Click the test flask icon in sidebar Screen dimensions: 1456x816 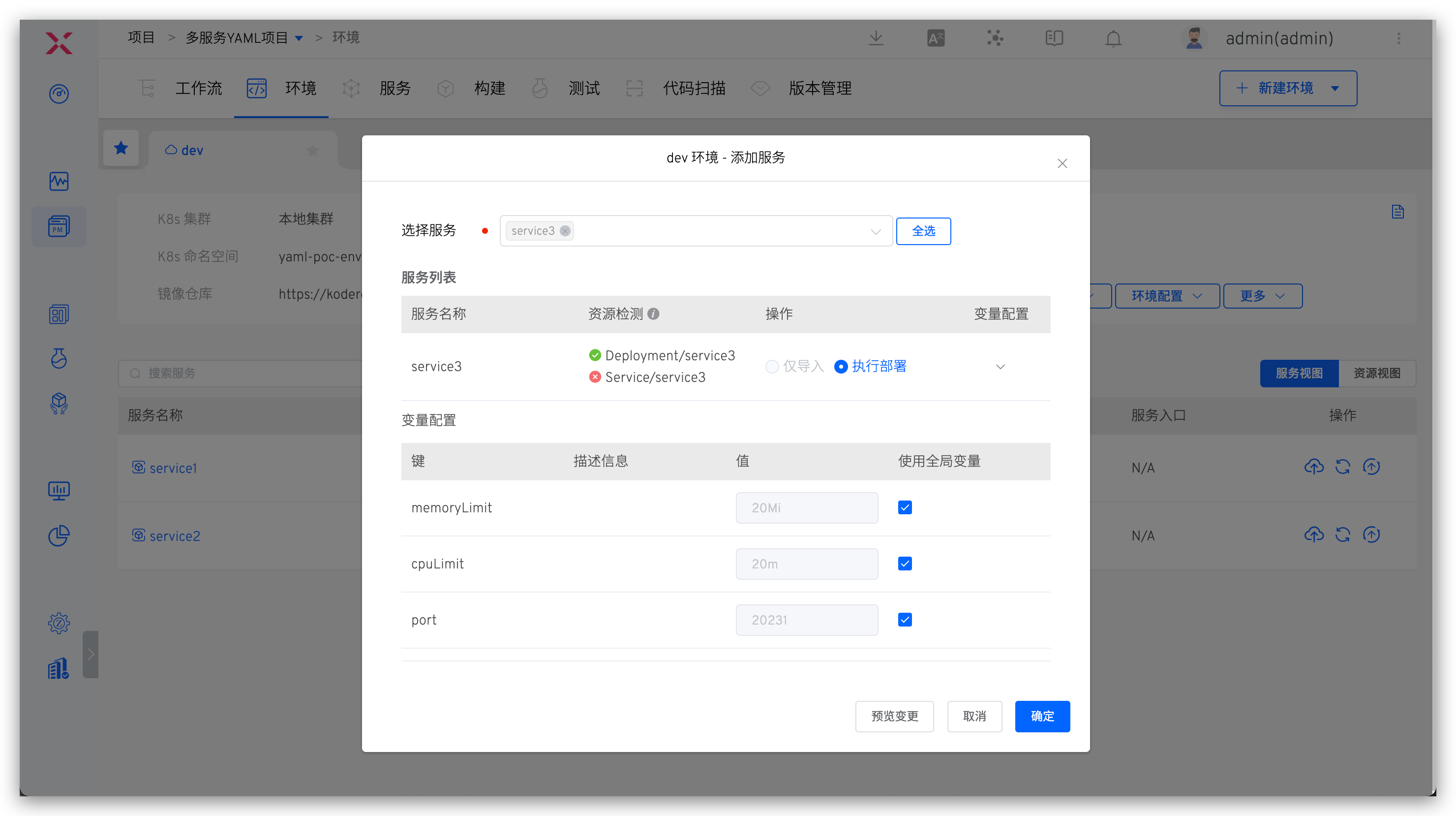(59, 358)
